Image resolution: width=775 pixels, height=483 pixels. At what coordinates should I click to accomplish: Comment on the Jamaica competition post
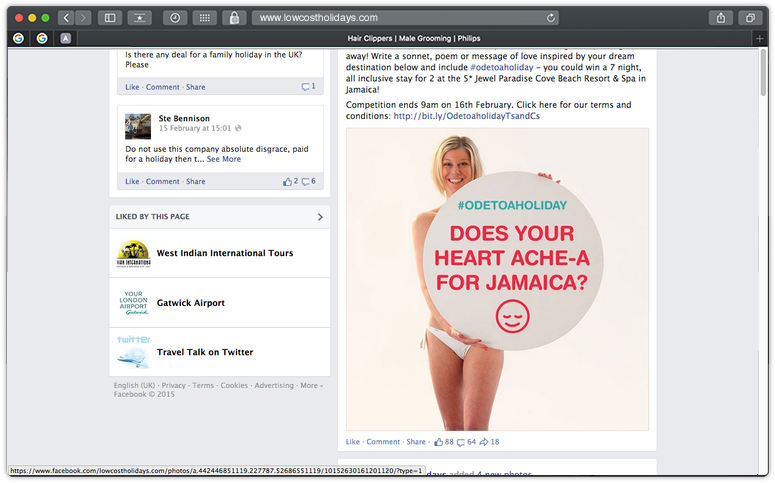click(383, 442)
